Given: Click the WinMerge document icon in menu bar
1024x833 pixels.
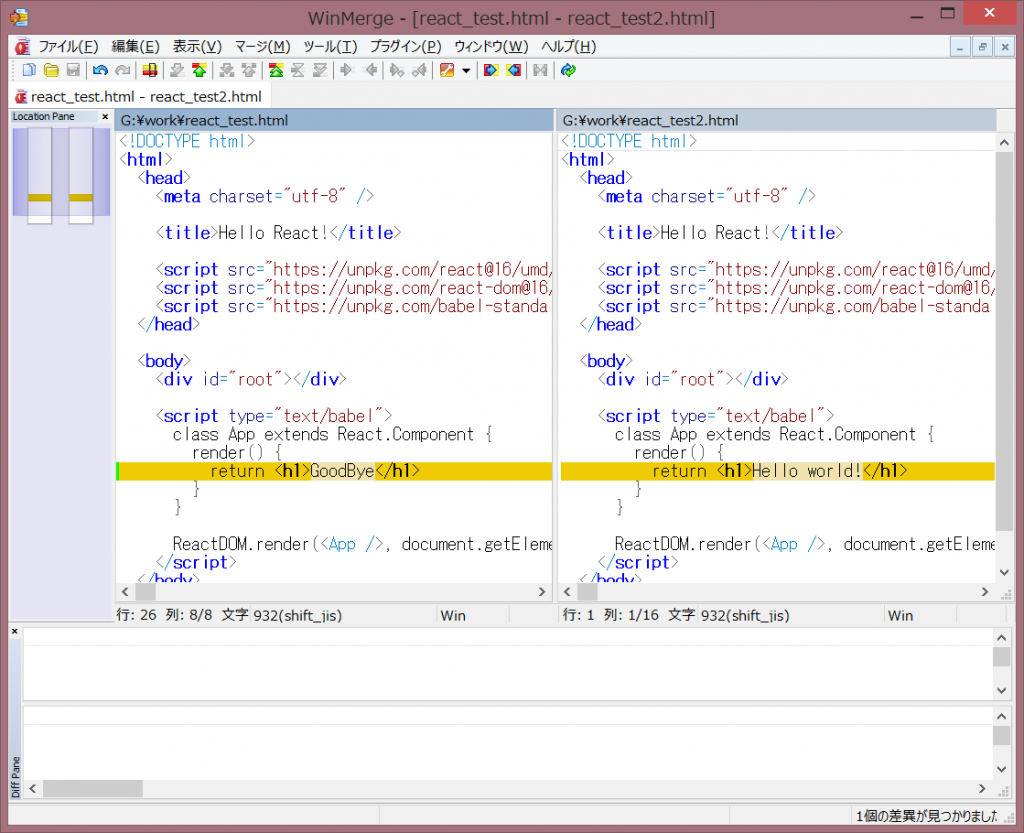Looking at the screenshot, I should pyautogui.click(x=22, y=46).
